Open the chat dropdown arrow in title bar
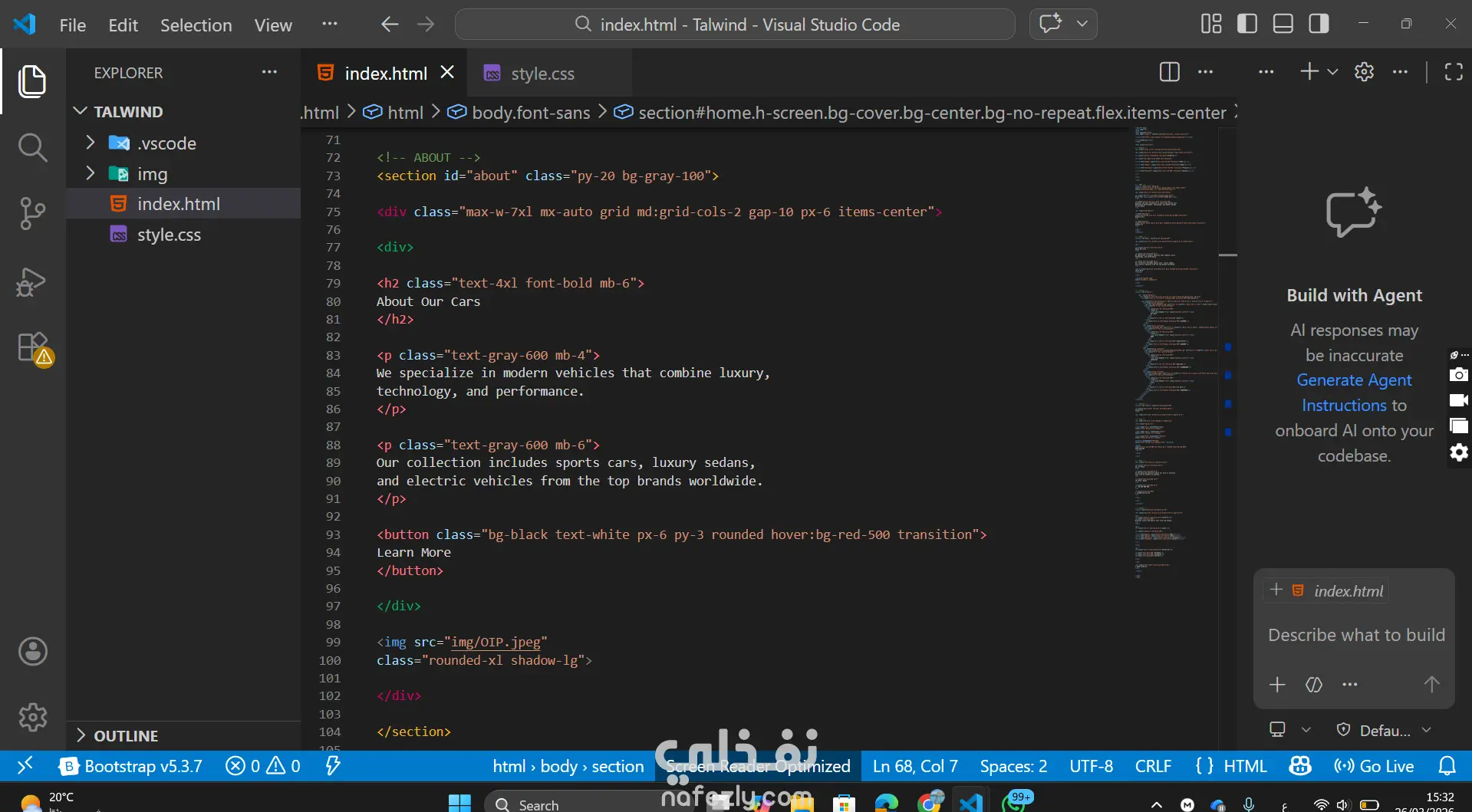 (x=1082, y=24)
